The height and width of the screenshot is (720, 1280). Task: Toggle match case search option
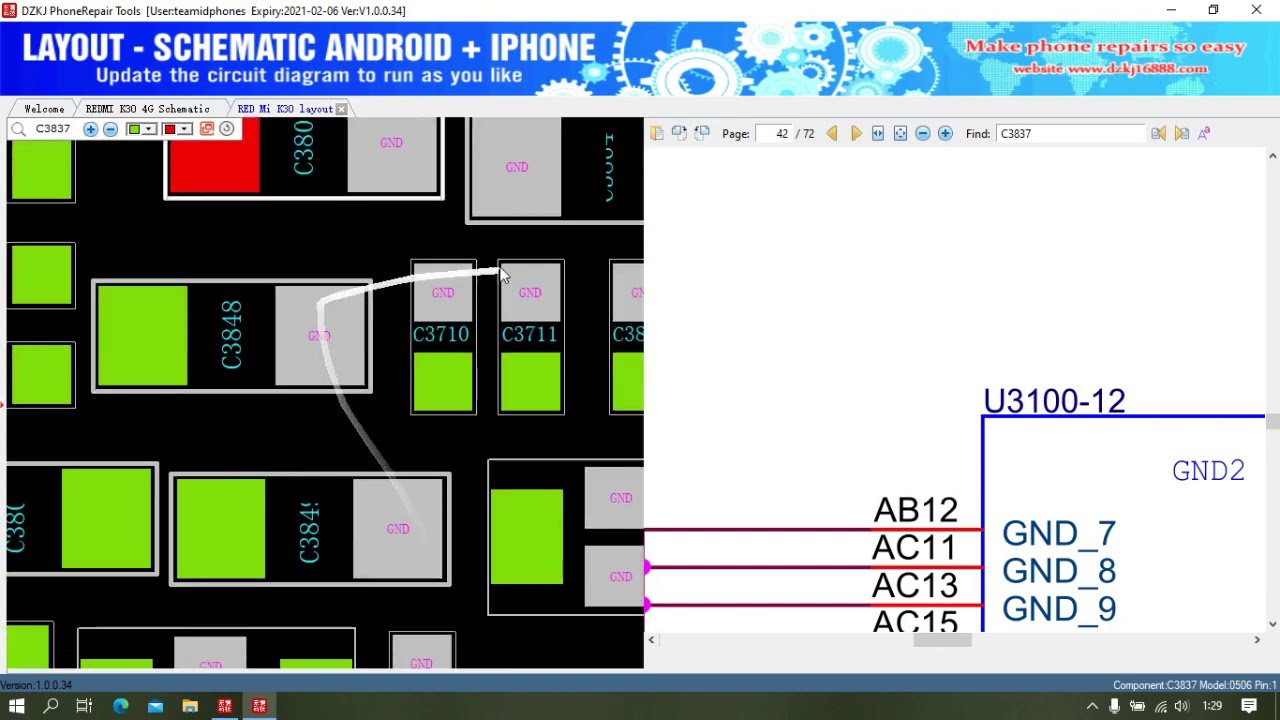pos(1204,133)
